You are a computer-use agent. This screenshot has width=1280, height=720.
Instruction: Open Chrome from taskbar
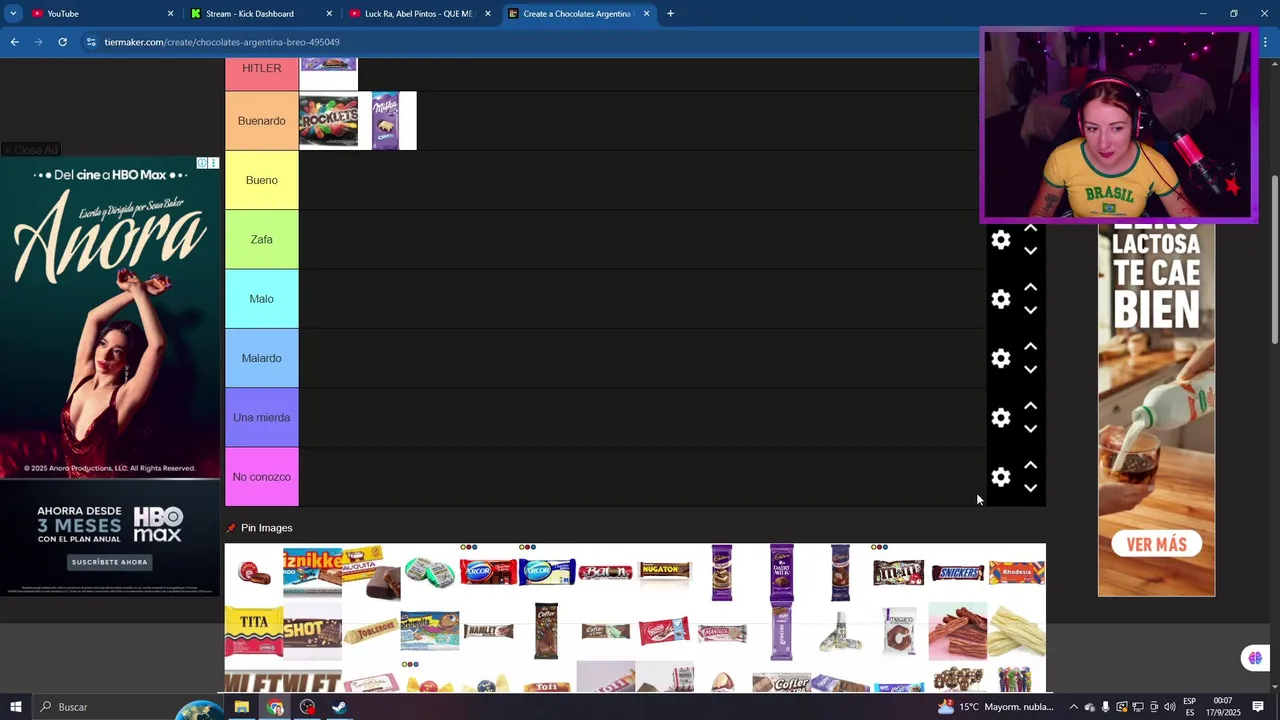click(x=275, y=707)
